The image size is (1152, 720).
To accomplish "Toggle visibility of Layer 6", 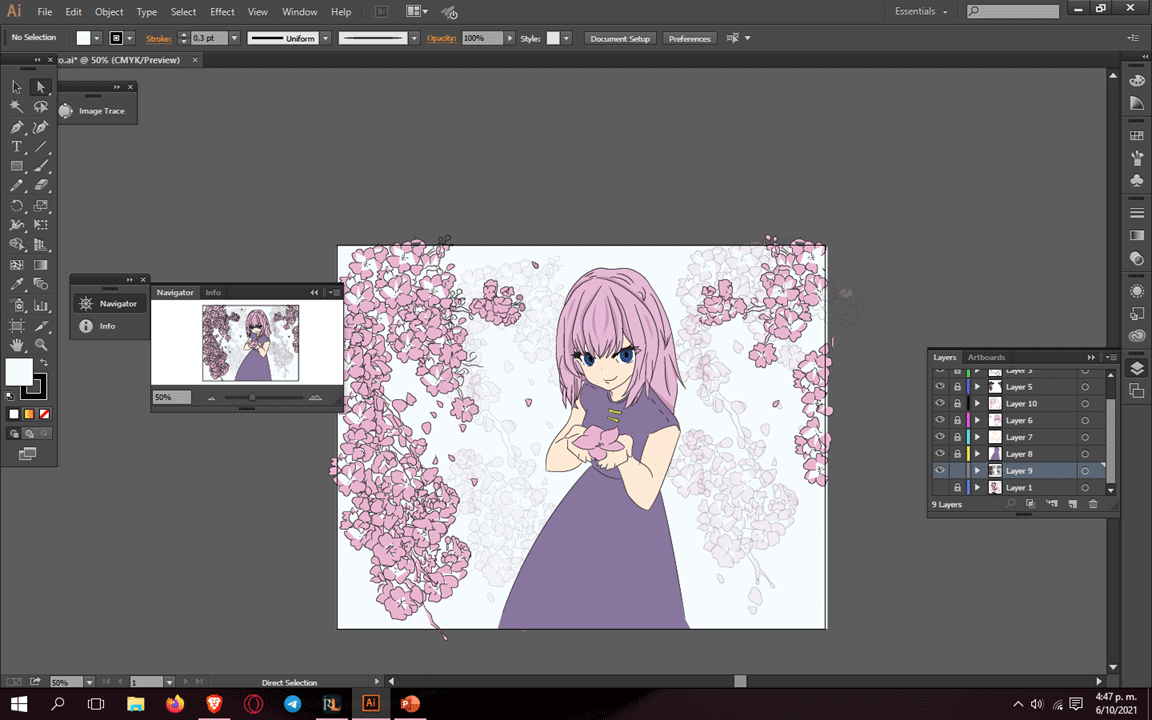I will click(940, 420).
